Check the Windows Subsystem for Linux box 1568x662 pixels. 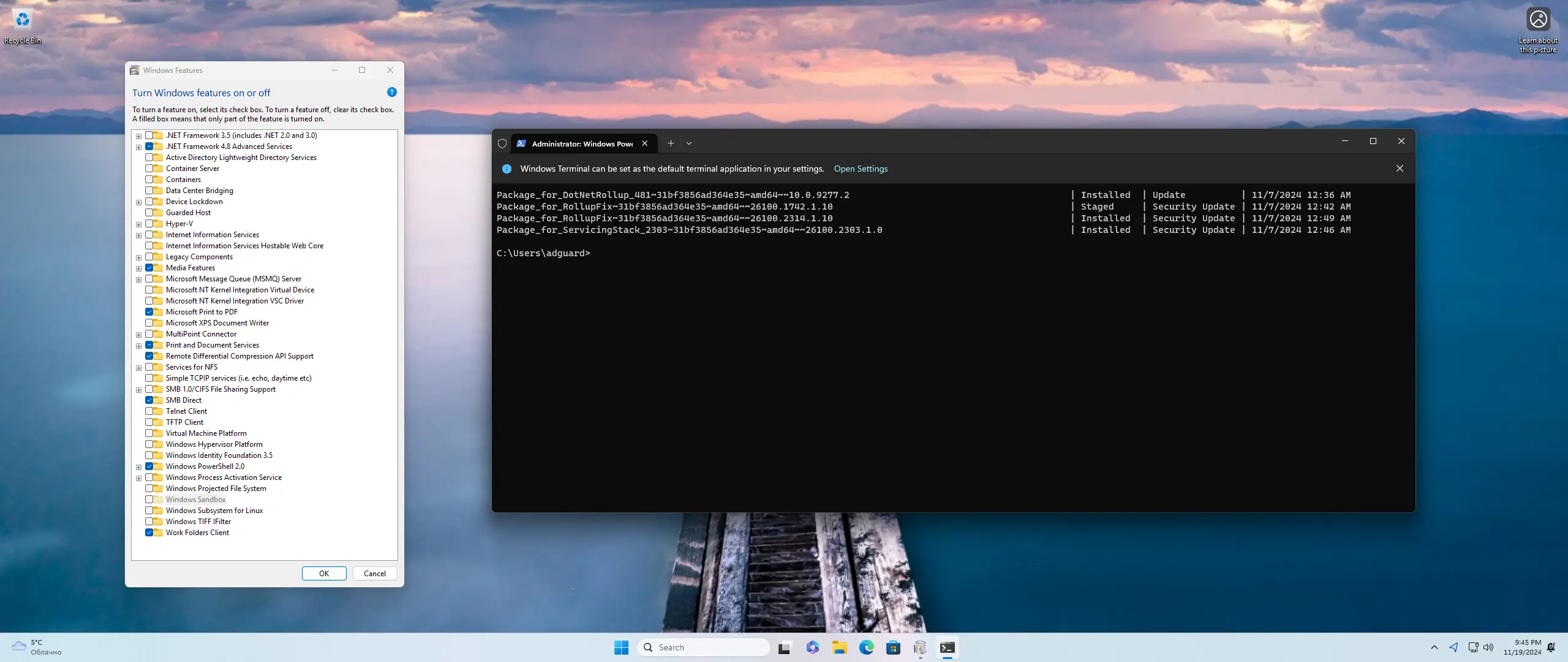[149, 511]
